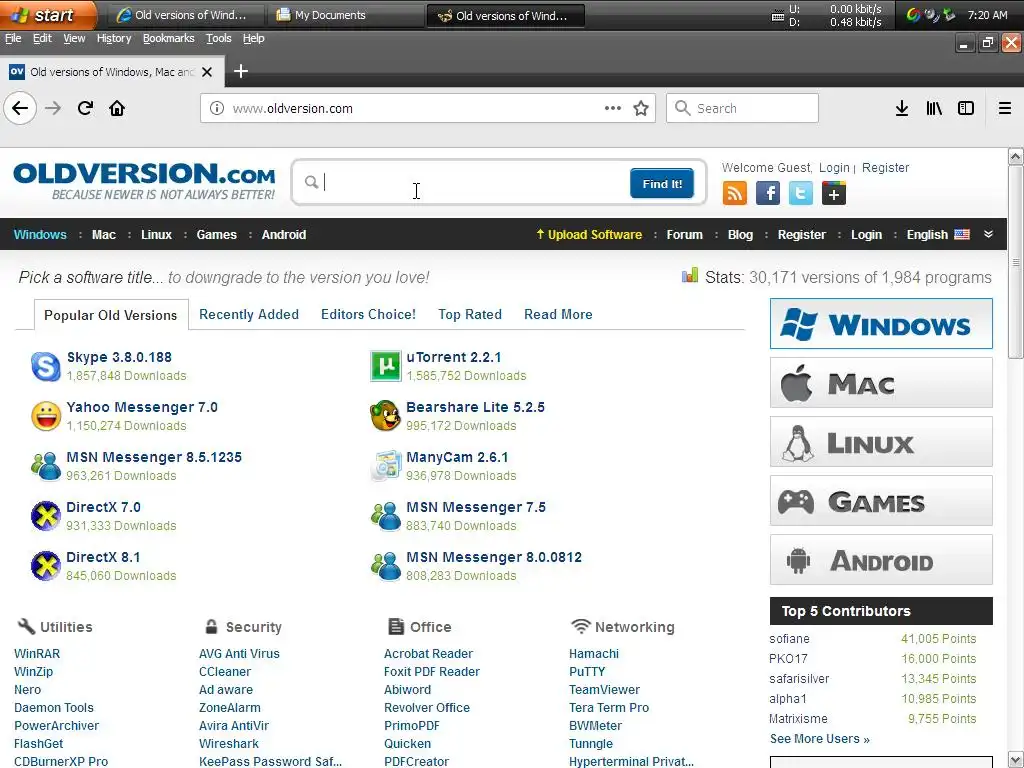Open the AVG Anti Virus link
Viewport: 1024px width, 768px height.
tap(239, 654)
